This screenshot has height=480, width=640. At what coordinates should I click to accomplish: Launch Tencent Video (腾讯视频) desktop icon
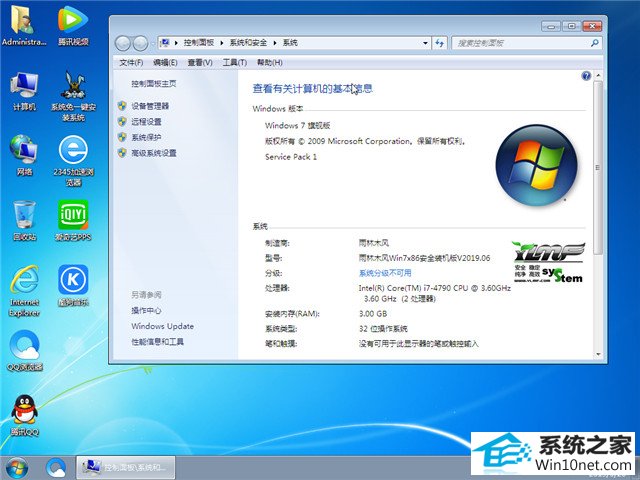(73, 24)
